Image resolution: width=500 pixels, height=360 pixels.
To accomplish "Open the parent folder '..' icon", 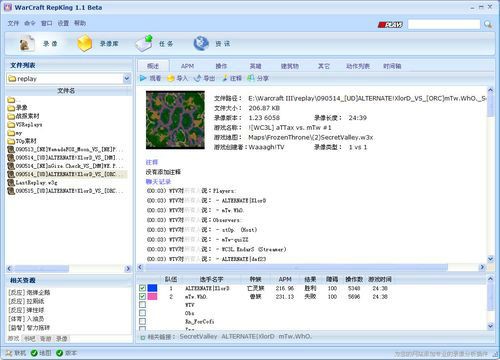I will 11,100.
